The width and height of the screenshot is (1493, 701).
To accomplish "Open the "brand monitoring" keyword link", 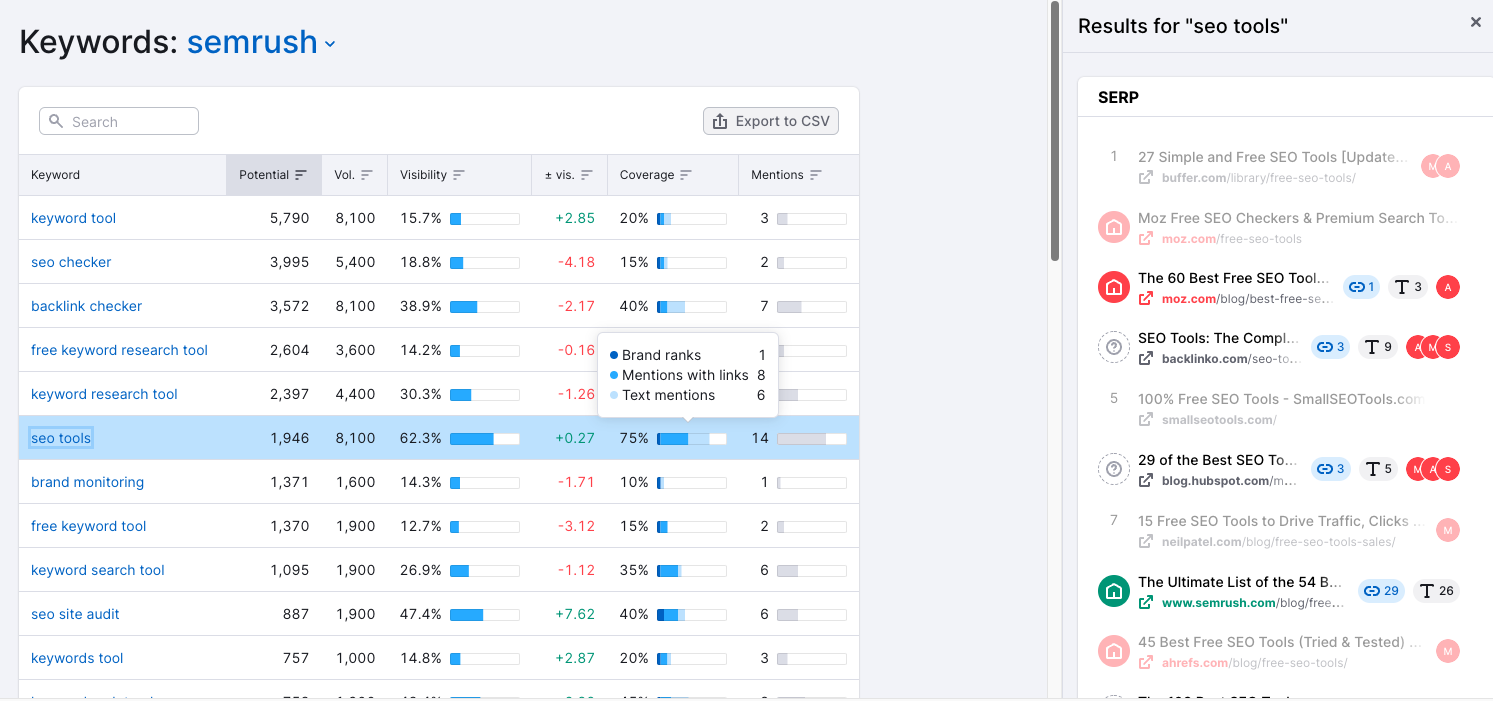I will (87, 482).
